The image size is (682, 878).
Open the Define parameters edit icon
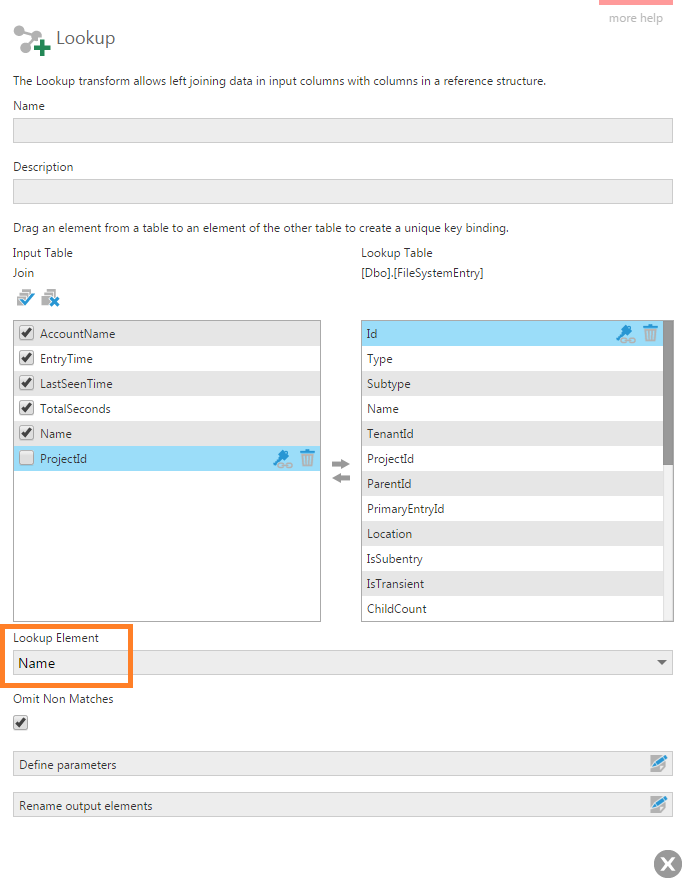659,763
